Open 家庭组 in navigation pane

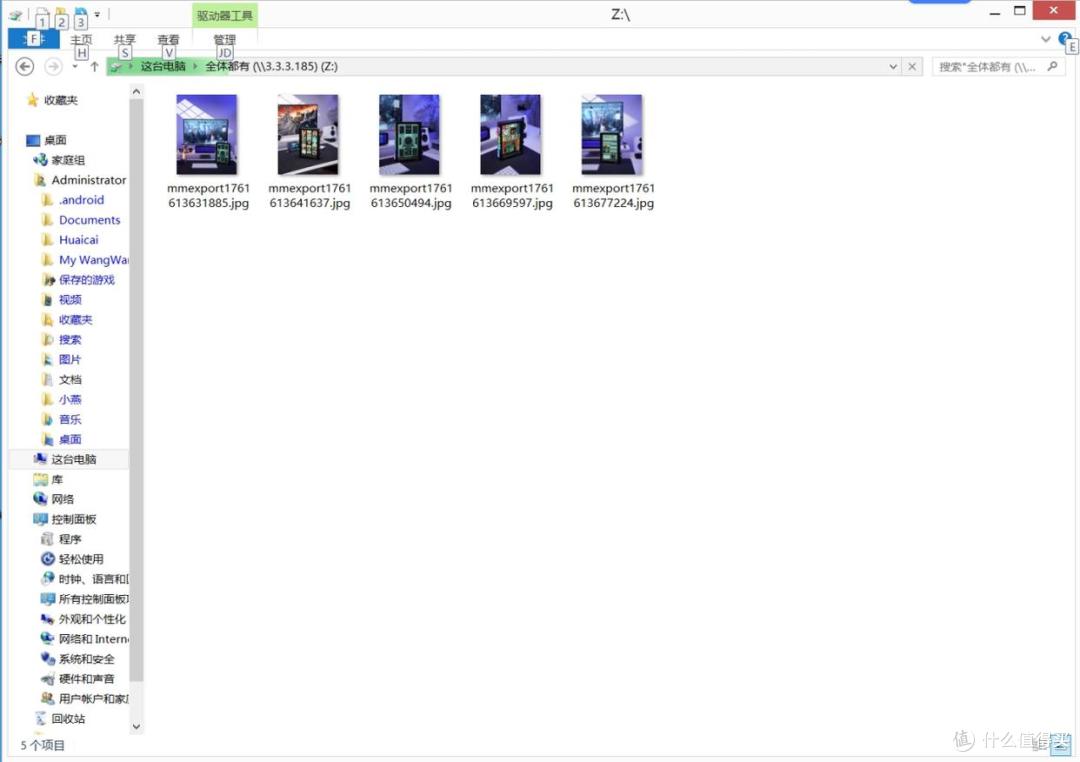click(59, 160)
